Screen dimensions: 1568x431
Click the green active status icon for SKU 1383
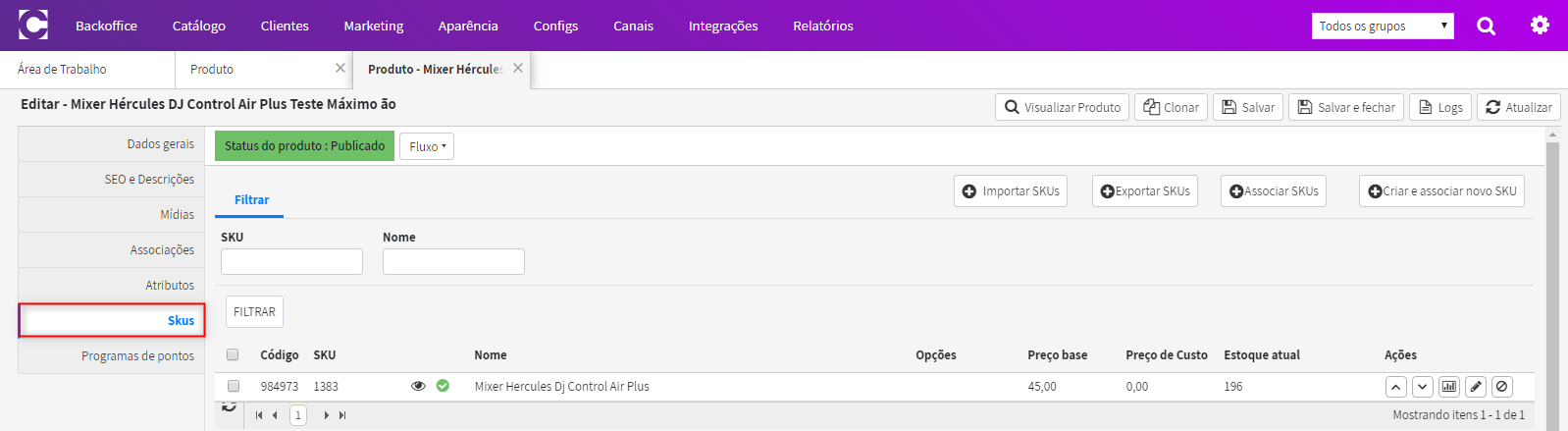[443, 386]
